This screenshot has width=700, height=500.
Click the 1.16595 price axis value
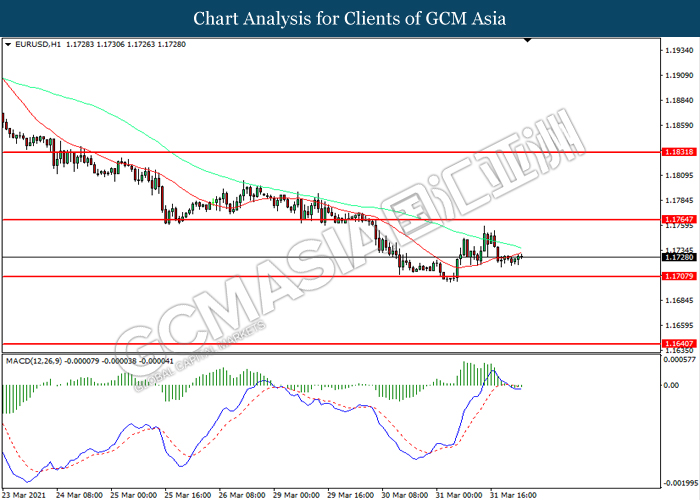coord(679,325)
